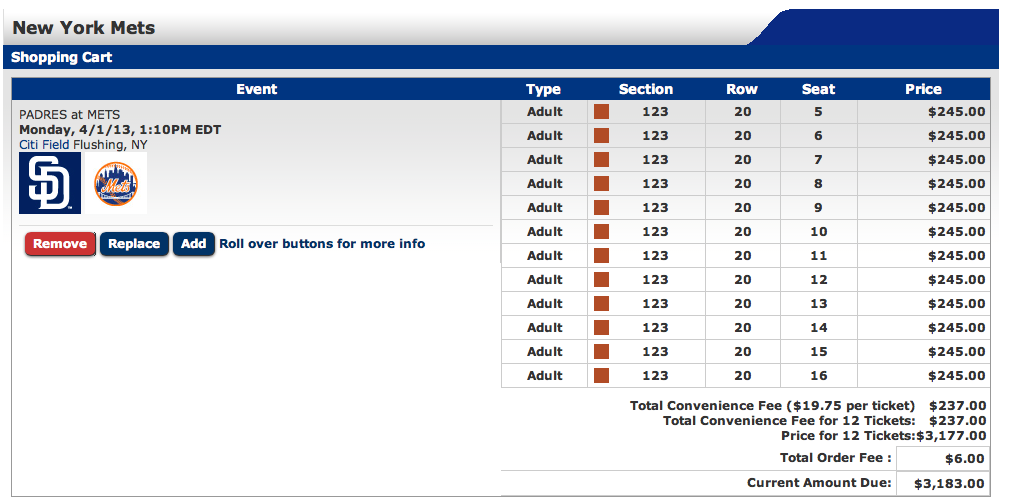Screen dimensions: 1017x501
Task: Click the Current Amount Due label
Action: (x=819, y=483)
